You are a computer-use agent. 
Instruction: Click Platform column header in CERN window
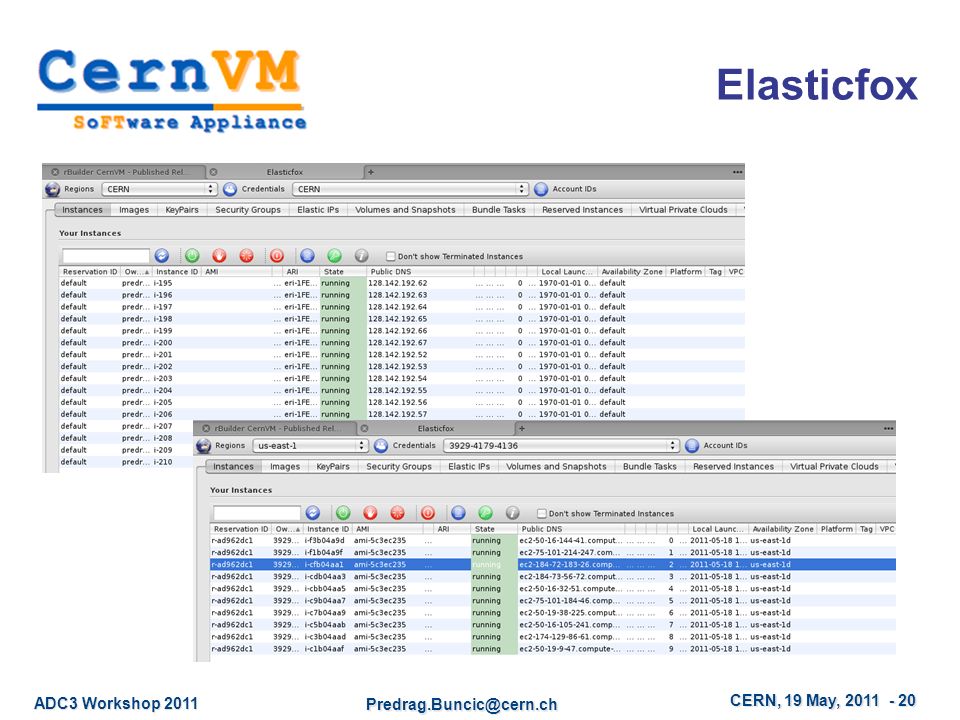[x=686, y=272]
